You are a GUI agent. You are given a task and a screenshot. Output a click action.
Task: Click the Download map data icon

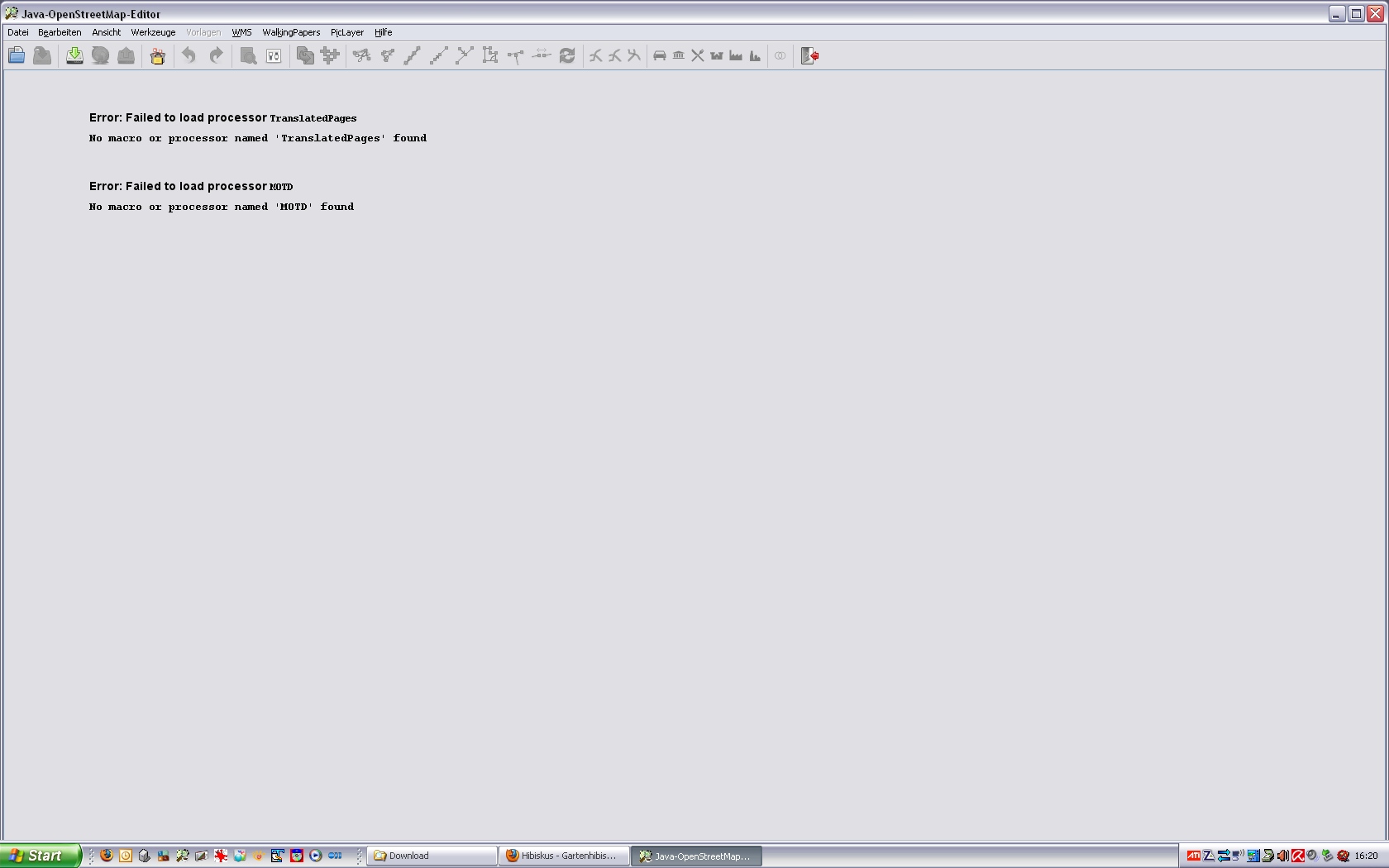(74, 56)
